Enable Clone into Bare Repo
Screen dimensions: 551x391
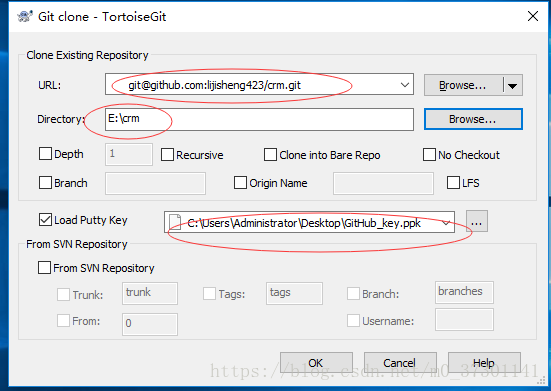click(270, 155)
